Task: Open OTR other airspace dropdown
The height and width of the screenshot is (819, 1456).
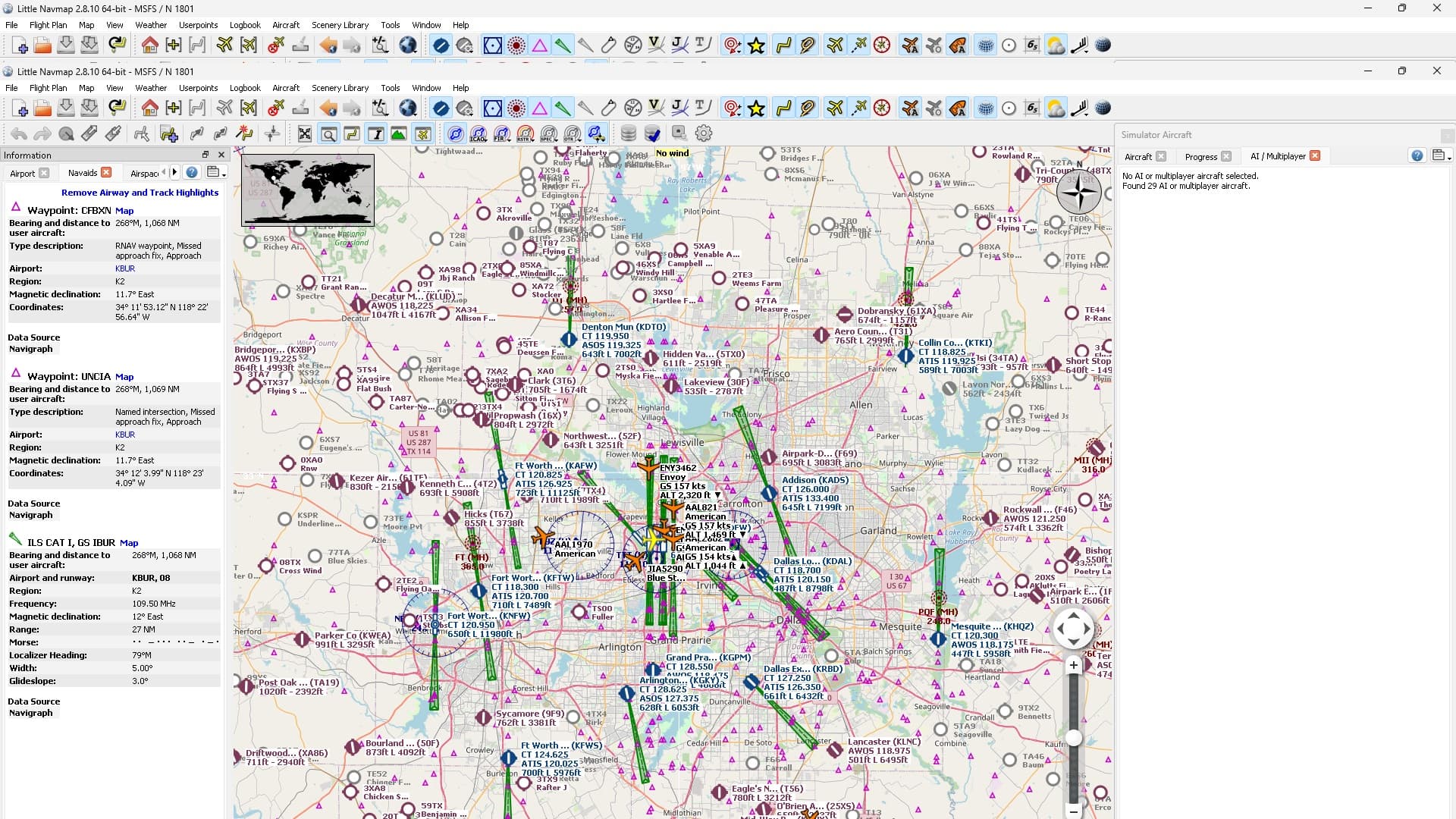Action: point(573,134)
